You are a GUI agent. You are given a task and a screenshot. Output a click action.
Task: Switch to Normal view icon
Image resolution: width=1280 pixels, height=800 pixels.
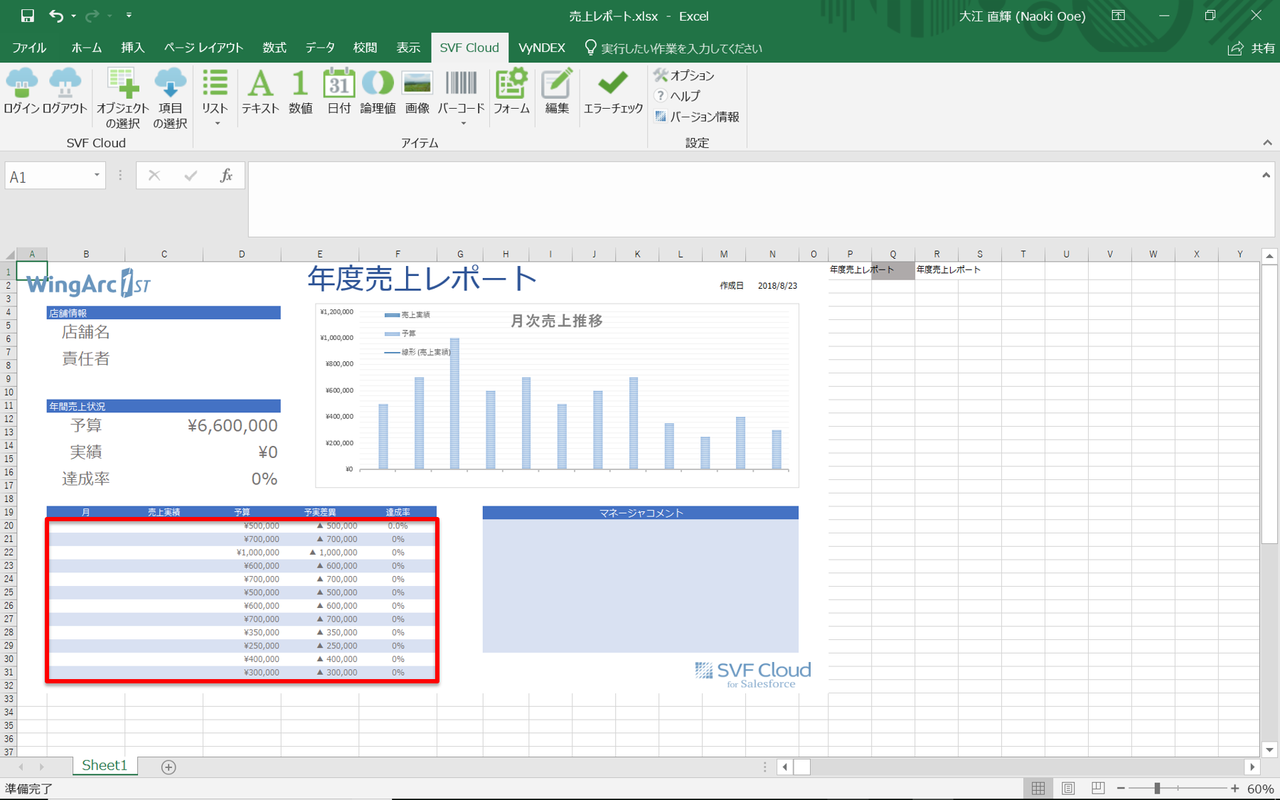pos(1039,789)
